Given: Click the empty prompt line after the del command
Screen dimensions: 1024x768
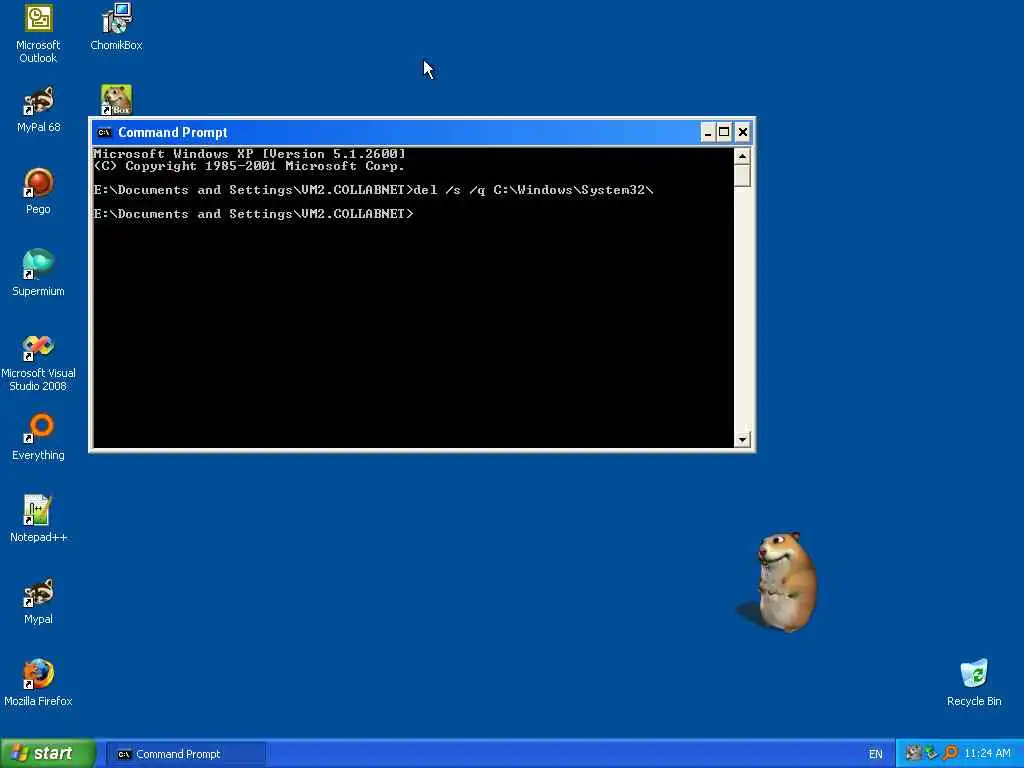Looking at the screenshot, I should [254, 214].
